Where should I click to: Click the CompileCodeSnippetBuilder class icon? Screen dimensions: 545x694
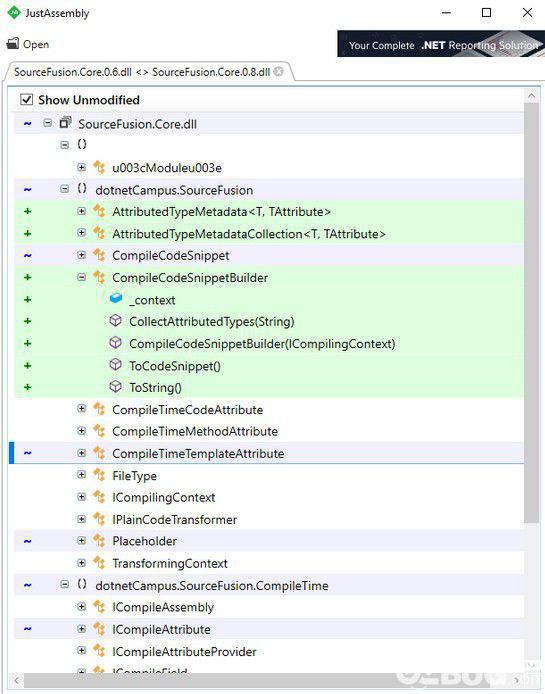(99, 277)
